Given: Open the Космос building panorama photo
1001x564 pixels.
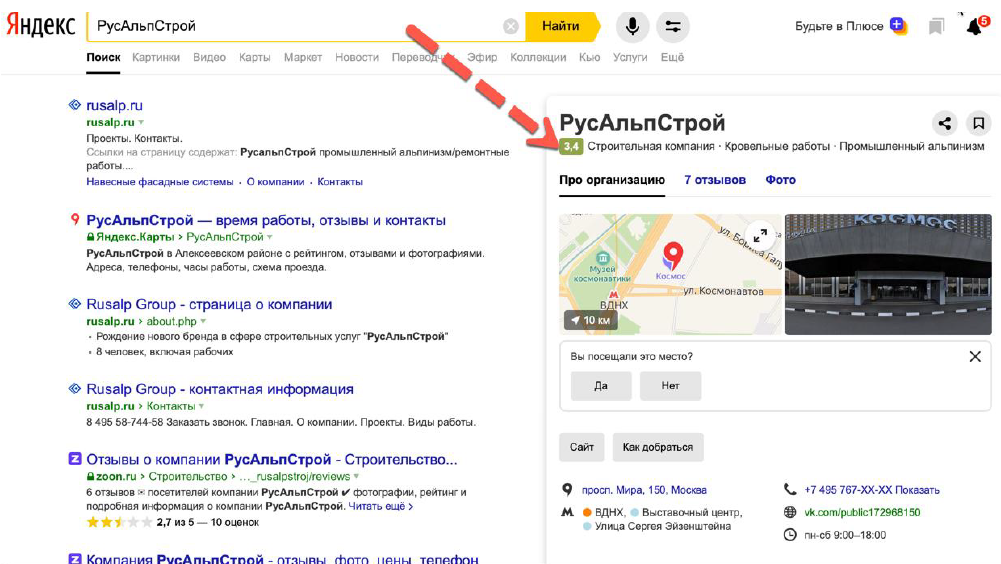Looking at the screenshot, I should [x=888, y=274].
